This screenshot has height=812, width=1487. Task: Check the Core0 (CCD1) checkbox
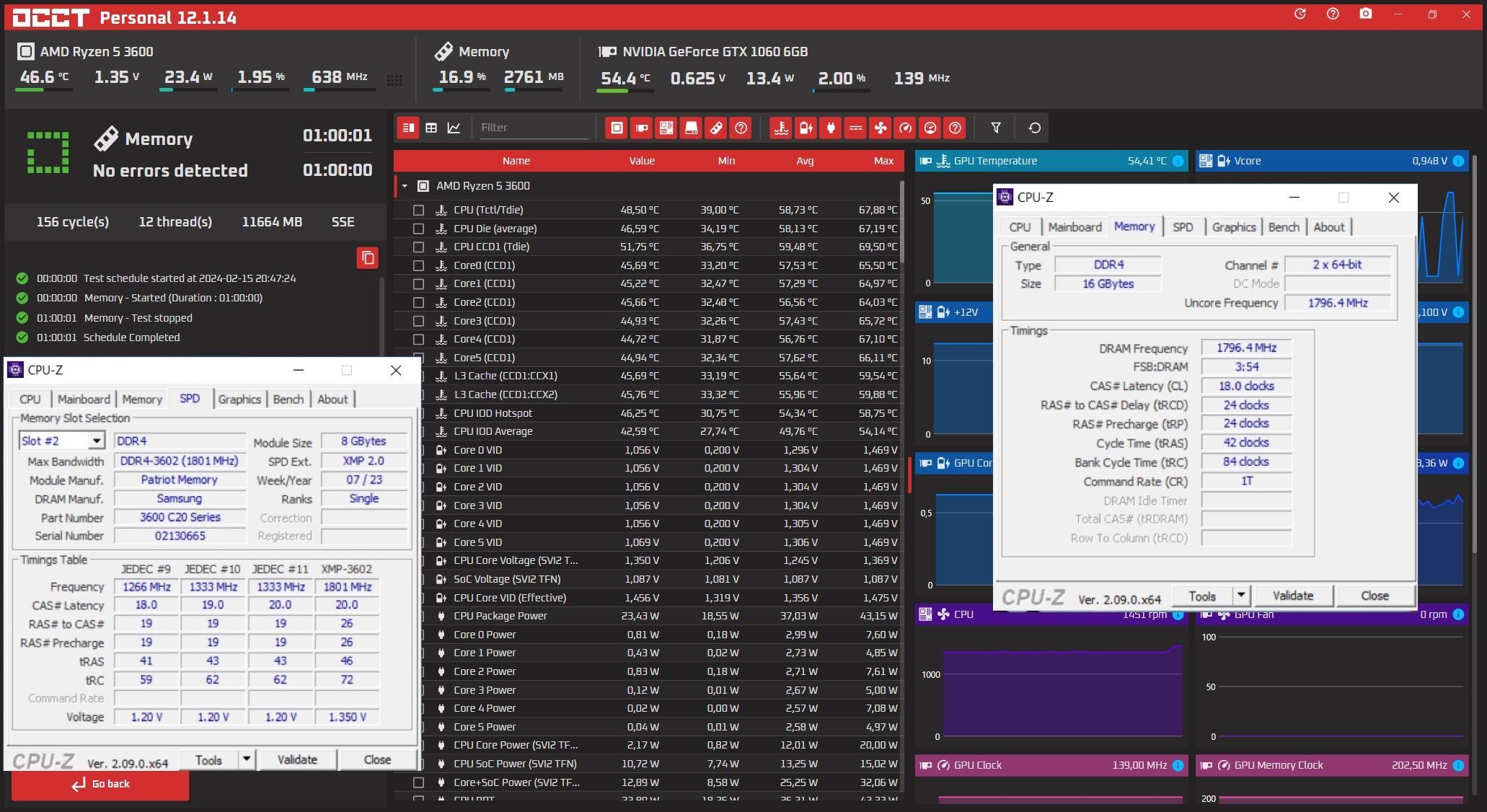[x=418, y=265]
